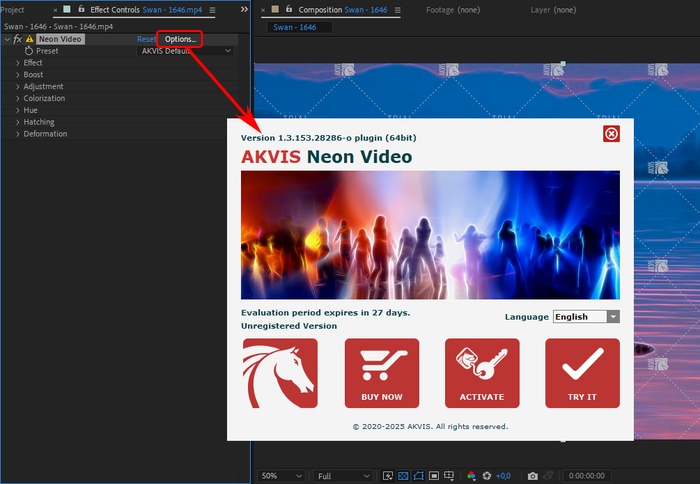Toggle the Transparency Grid icon
Image resolution: width=700 pixels, height=484 pixels.
tap(403, 476)
